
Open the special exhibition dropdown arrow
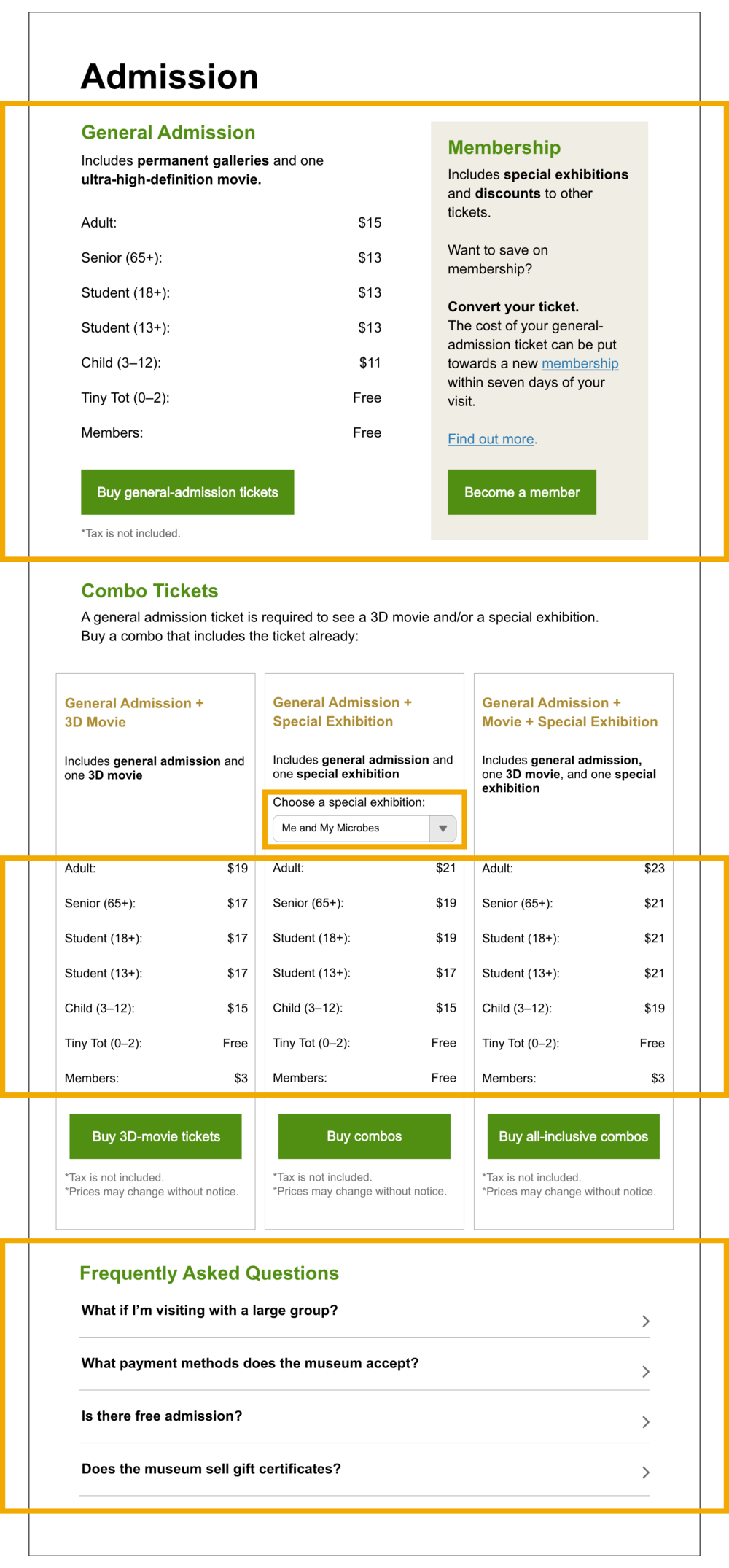[443, 828]
